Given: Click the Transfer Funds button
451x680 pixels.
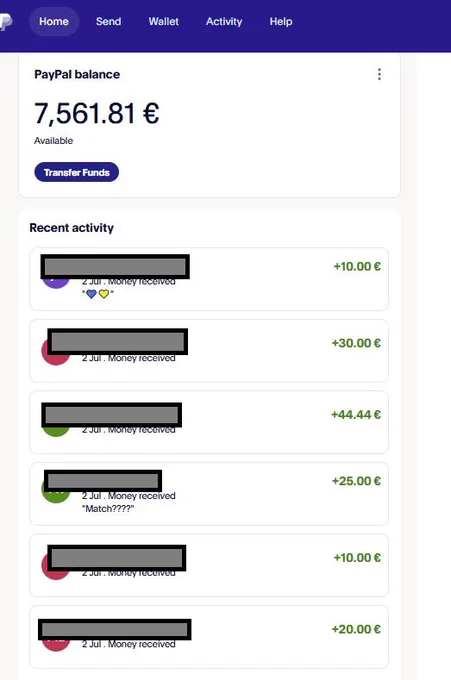Looking at the screenshot, I should point(76,172).
